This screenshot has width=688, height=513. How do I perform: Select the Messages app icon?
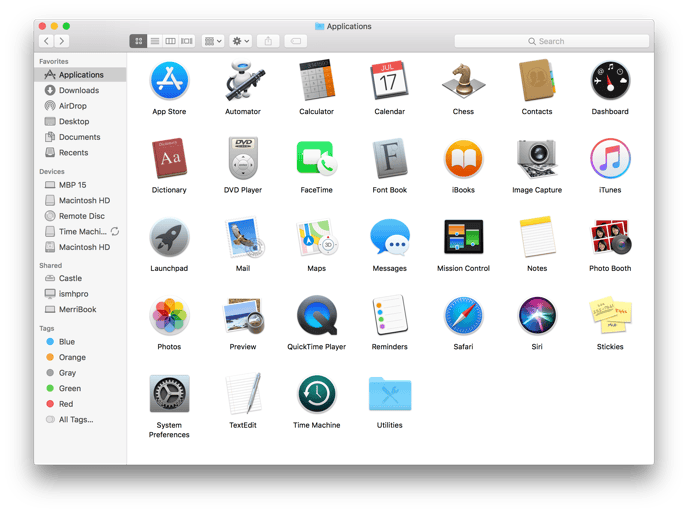[390, 237]
